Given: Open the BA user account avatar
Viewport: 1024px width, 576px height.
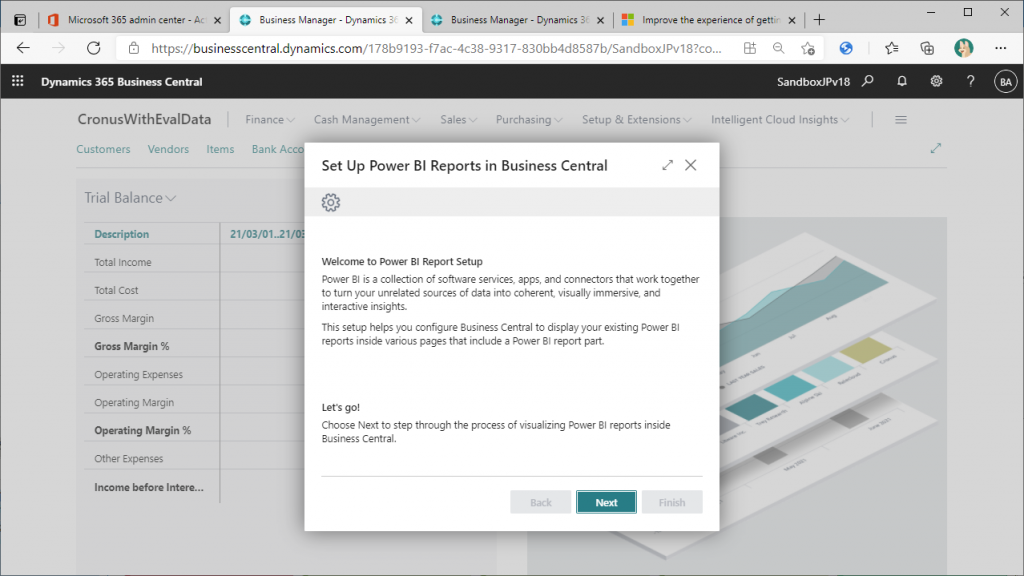Looking at the screenshot, I should pyautogui.click(x=1005, y=82).
